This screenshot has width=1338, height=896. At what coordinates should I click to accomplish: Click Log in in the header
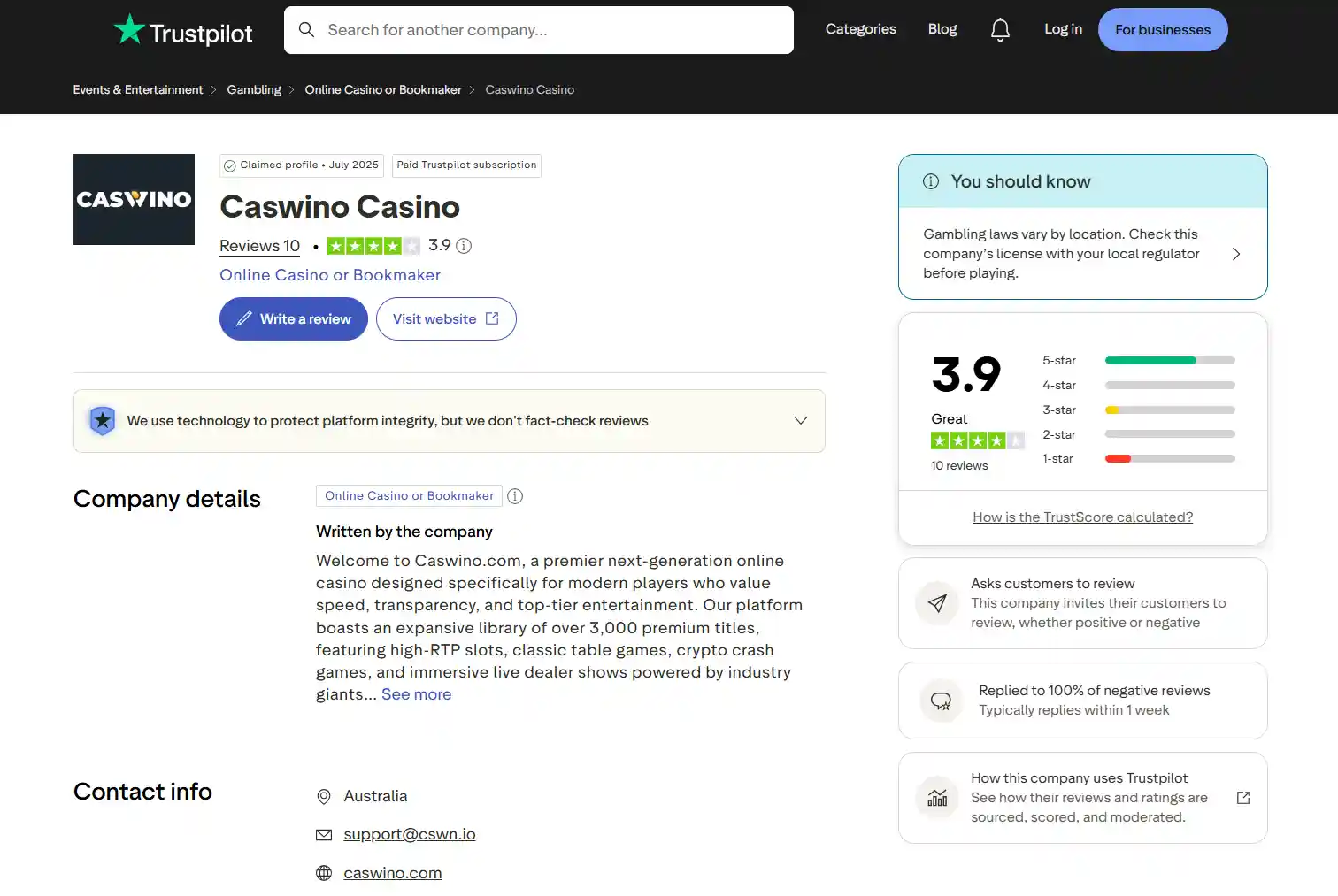pos(1063,29)
